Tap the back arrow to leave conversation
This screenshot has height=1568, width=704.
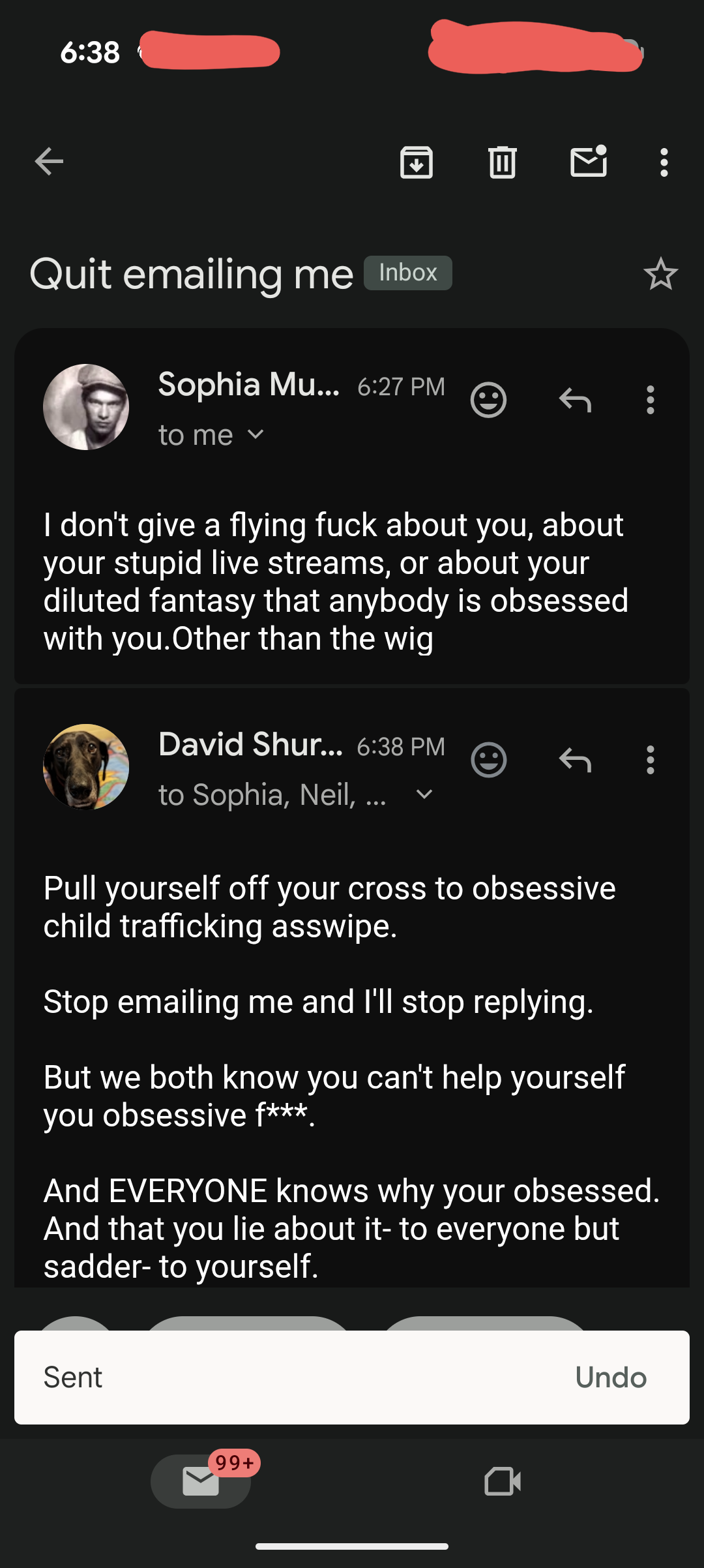tap(50, 162)
